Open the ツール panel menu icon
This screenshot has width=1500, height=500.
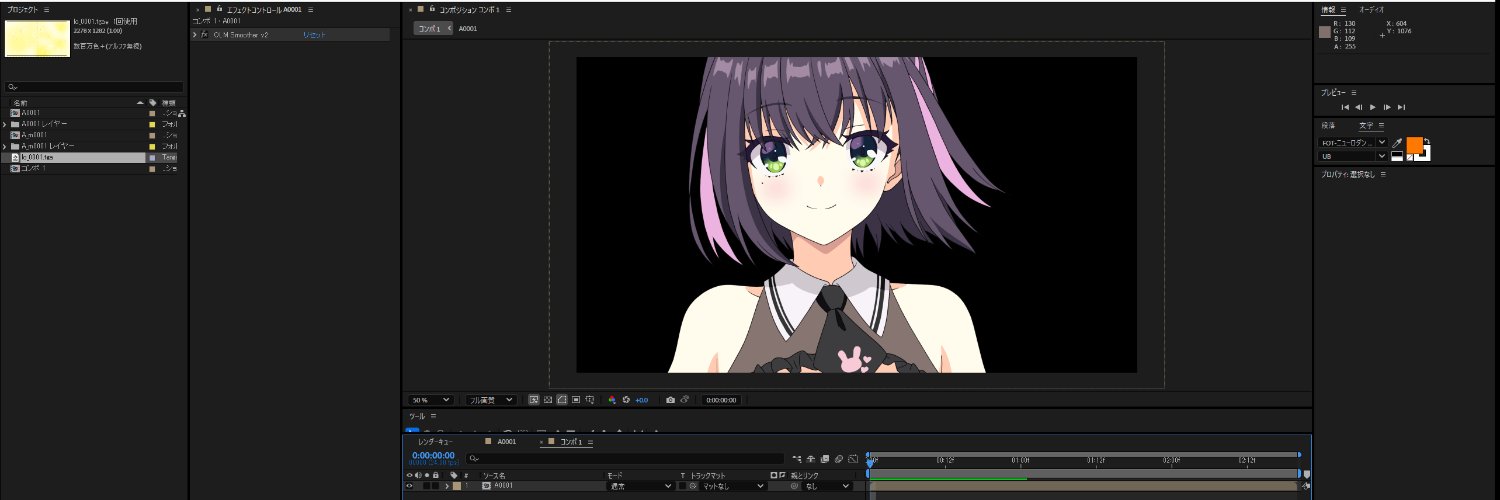433,416
